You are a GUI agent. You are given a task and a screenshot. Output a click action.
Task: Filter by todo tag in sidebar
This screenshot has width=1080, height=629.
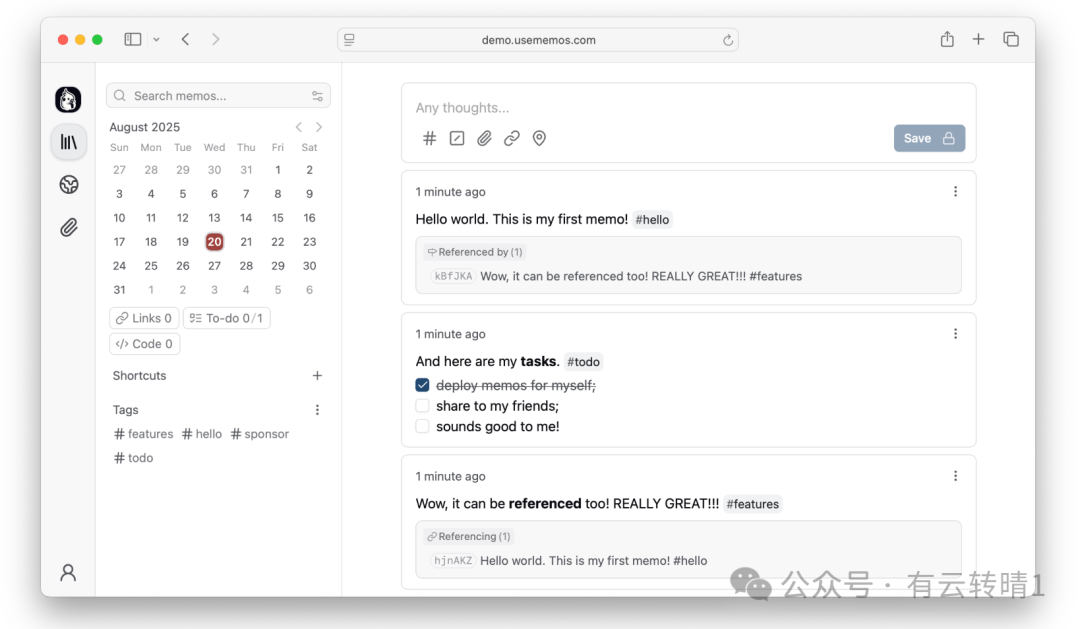pyautogui.click(x=134, y=458)
